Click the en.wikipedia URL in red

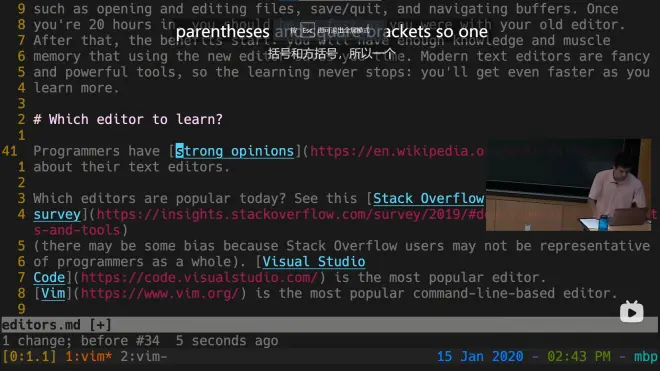pyautogui.click(x=397, y=151)
